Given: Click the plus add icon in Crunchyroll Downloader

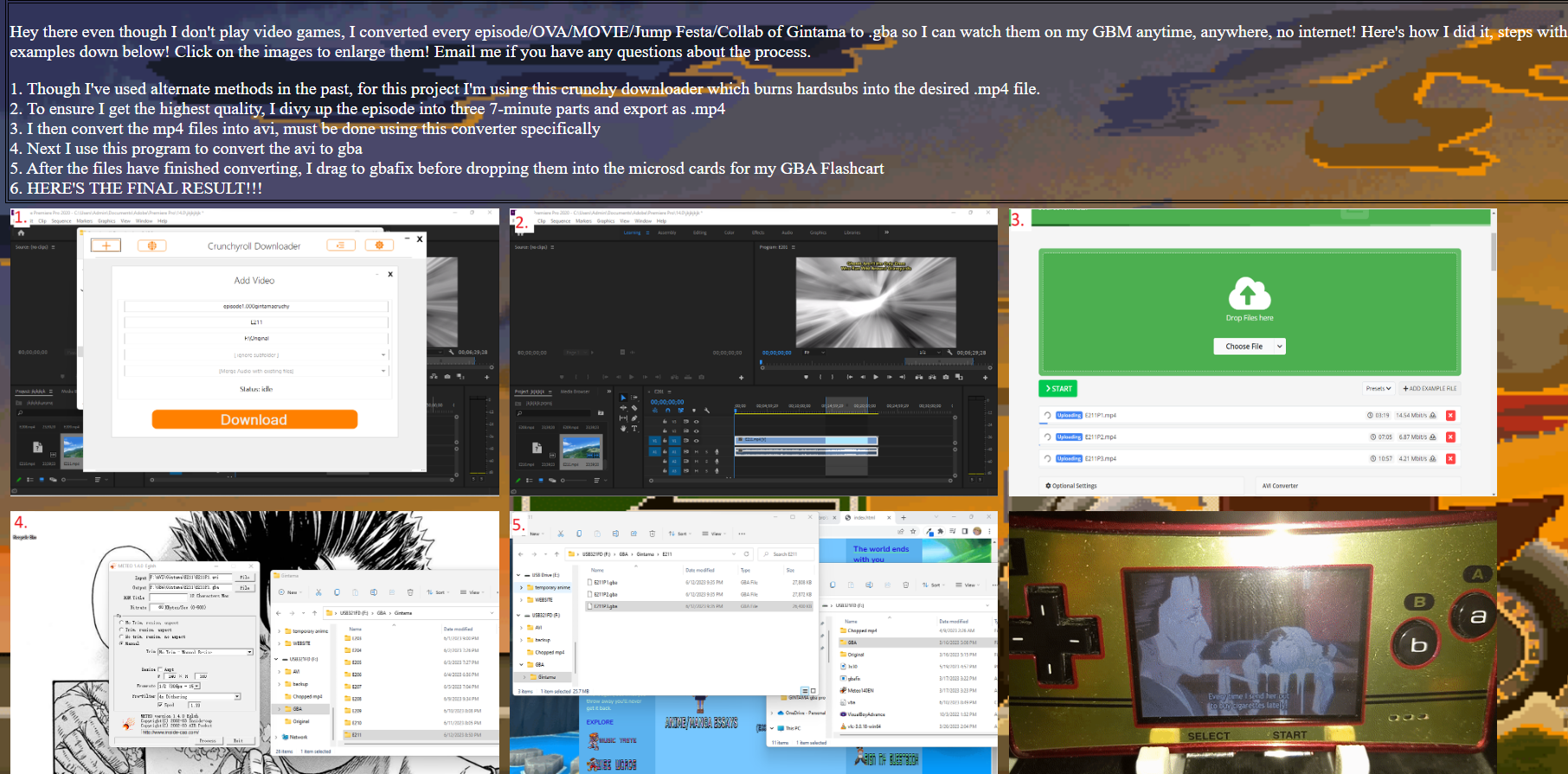Looking at the screenshot, I should click(106, 246).
